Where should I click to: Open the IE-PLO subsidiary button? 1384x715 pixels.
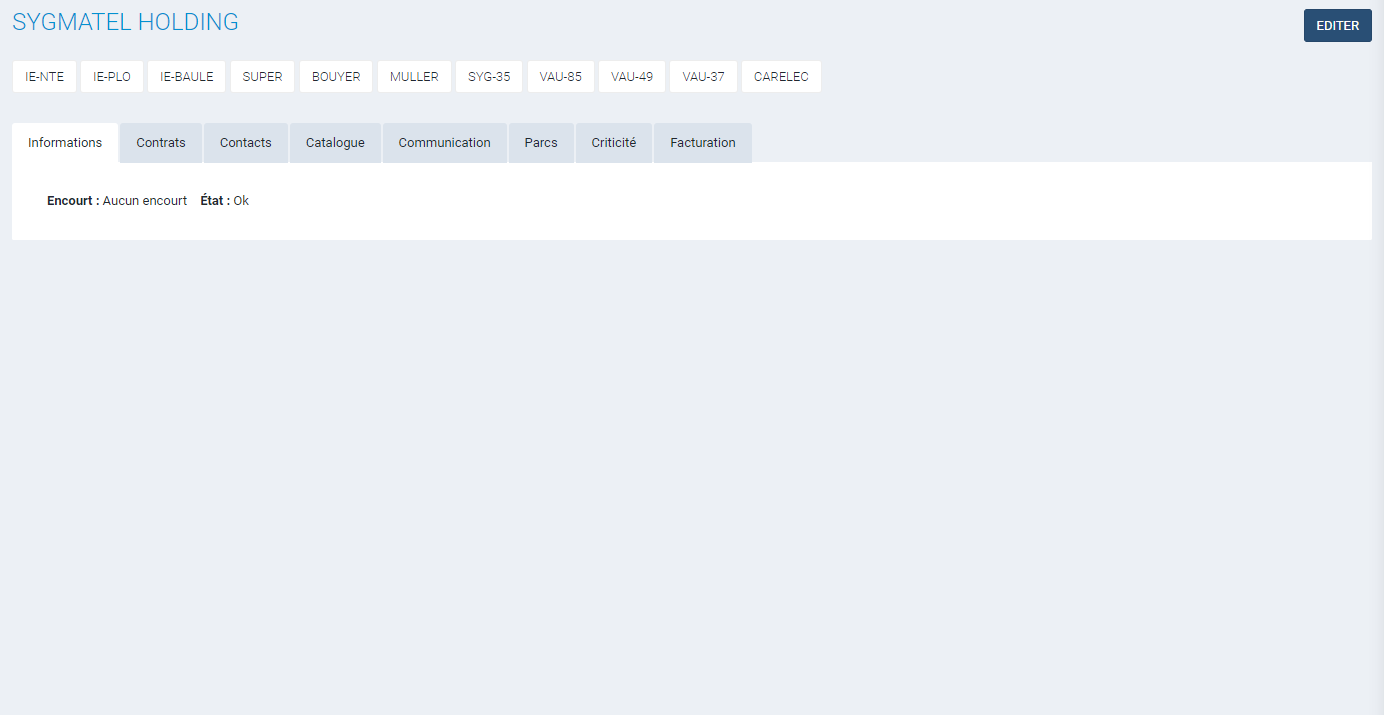112,77
